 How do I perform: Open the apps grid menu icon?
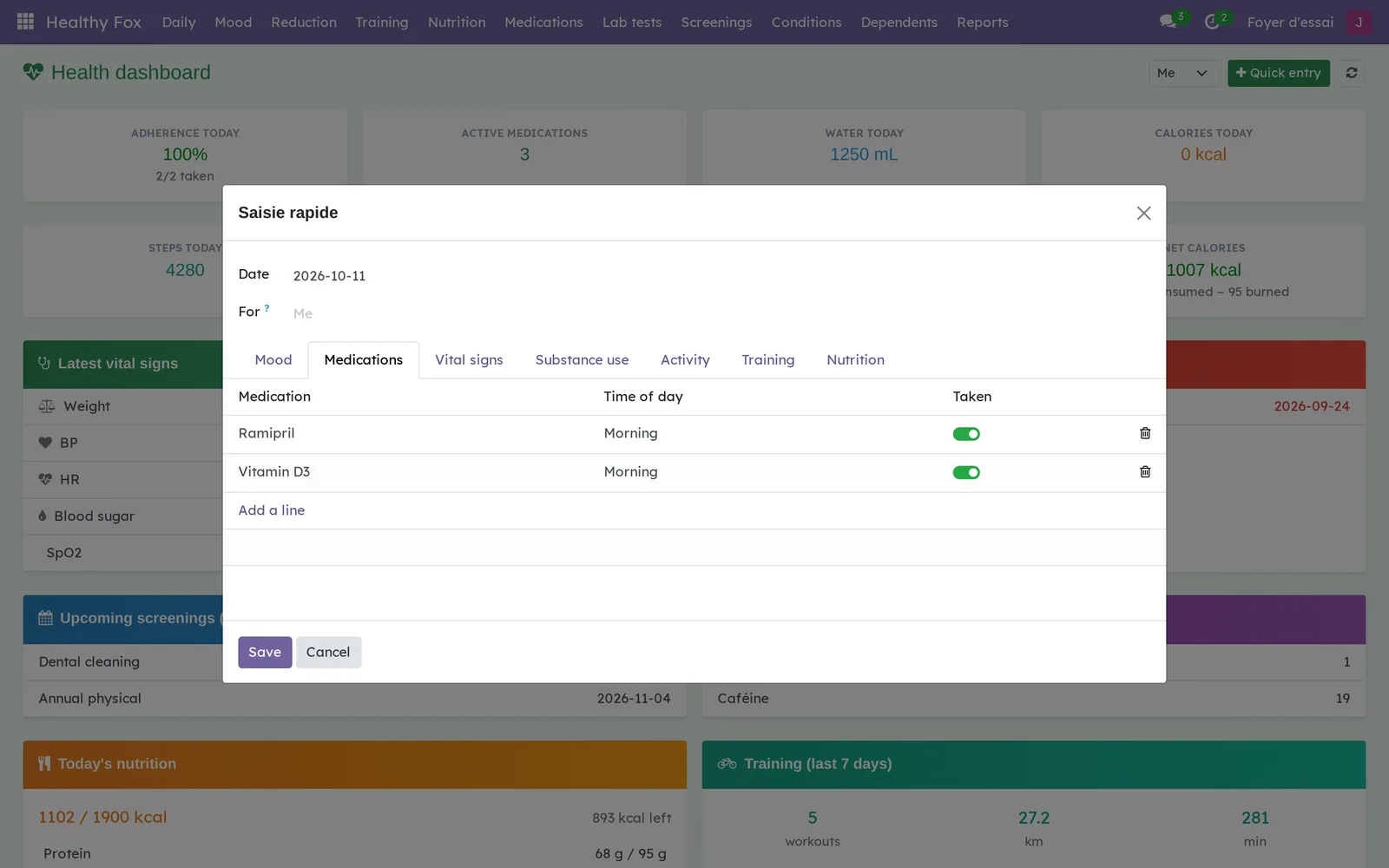[x=25, y=22]
